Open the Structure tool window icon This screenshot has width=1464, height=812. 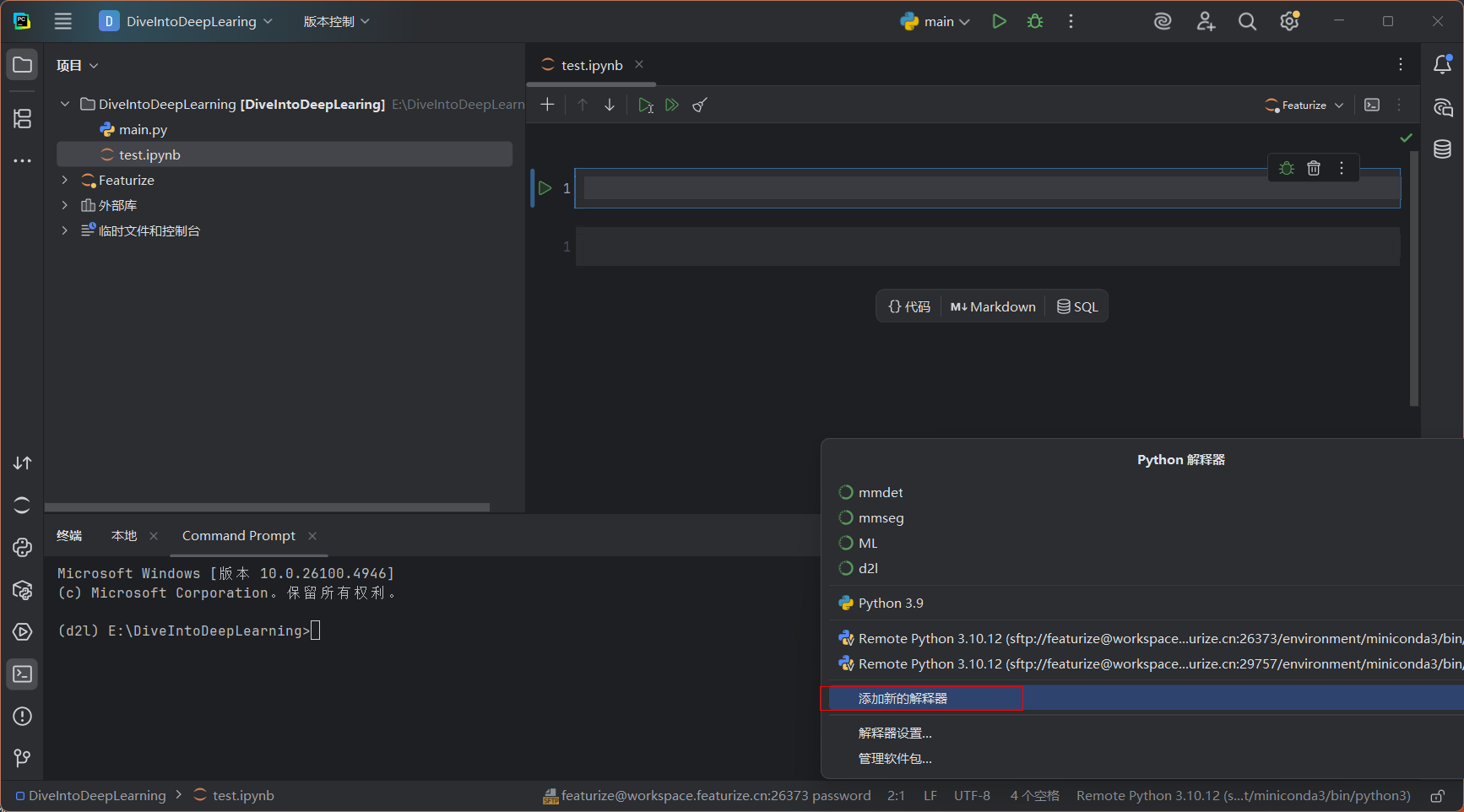(x=23, y=119)
